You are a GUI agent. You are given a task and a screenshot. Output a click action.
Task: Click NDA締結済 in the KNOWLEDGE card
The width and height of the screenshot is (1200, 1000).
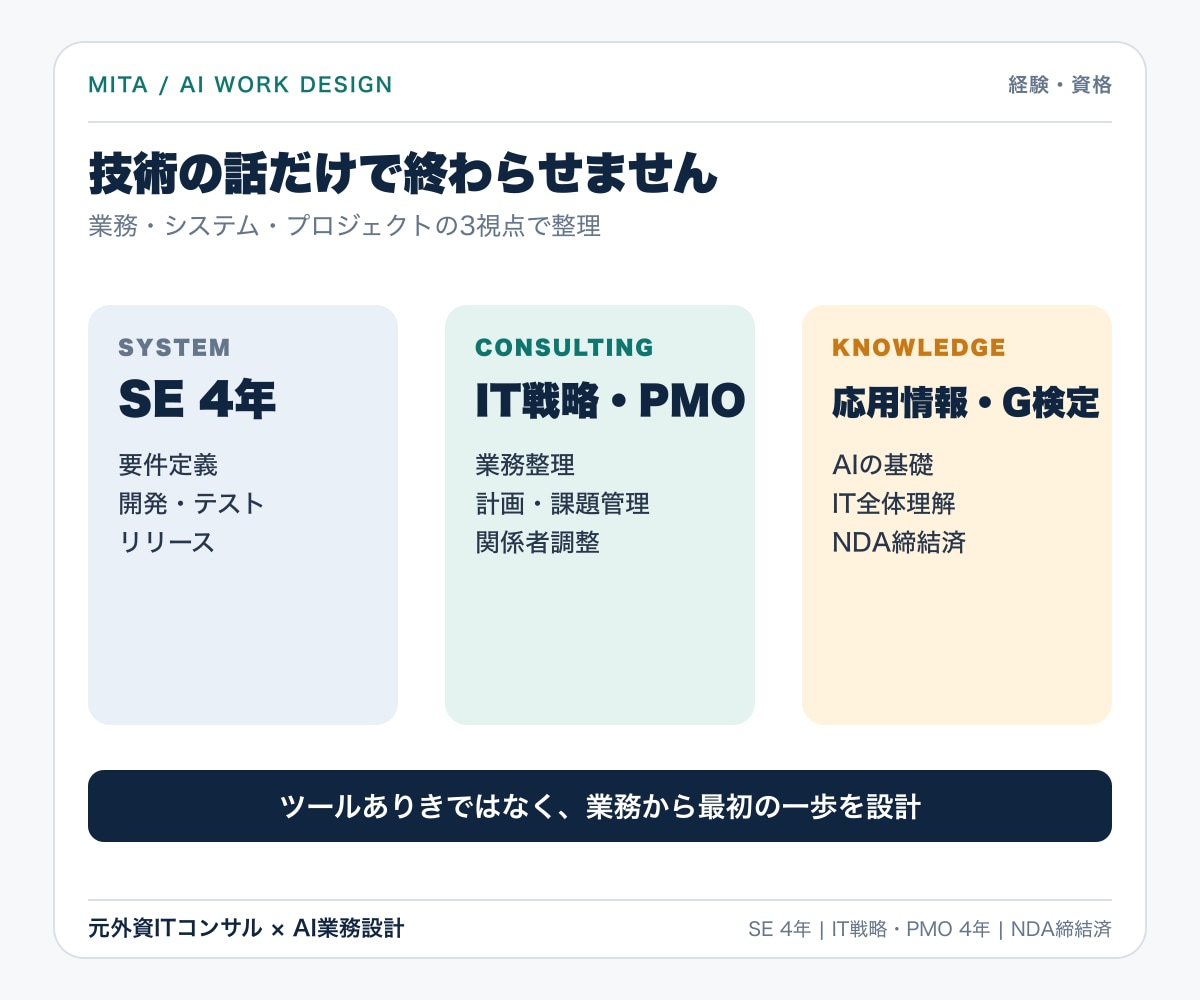[x=899, y=542]
